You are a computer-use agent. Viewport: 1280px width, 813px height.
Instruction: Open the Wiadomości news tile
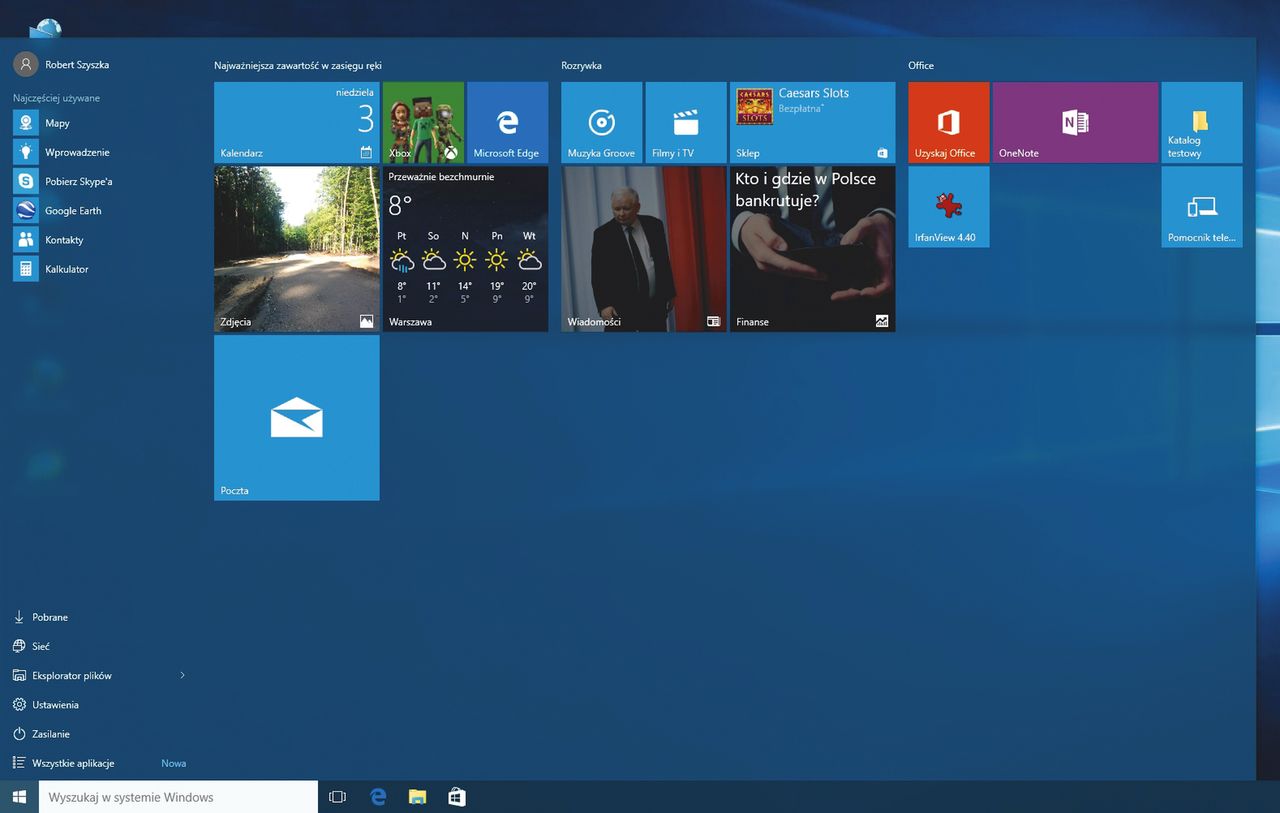pyautogui.click(x=644, y=249)
